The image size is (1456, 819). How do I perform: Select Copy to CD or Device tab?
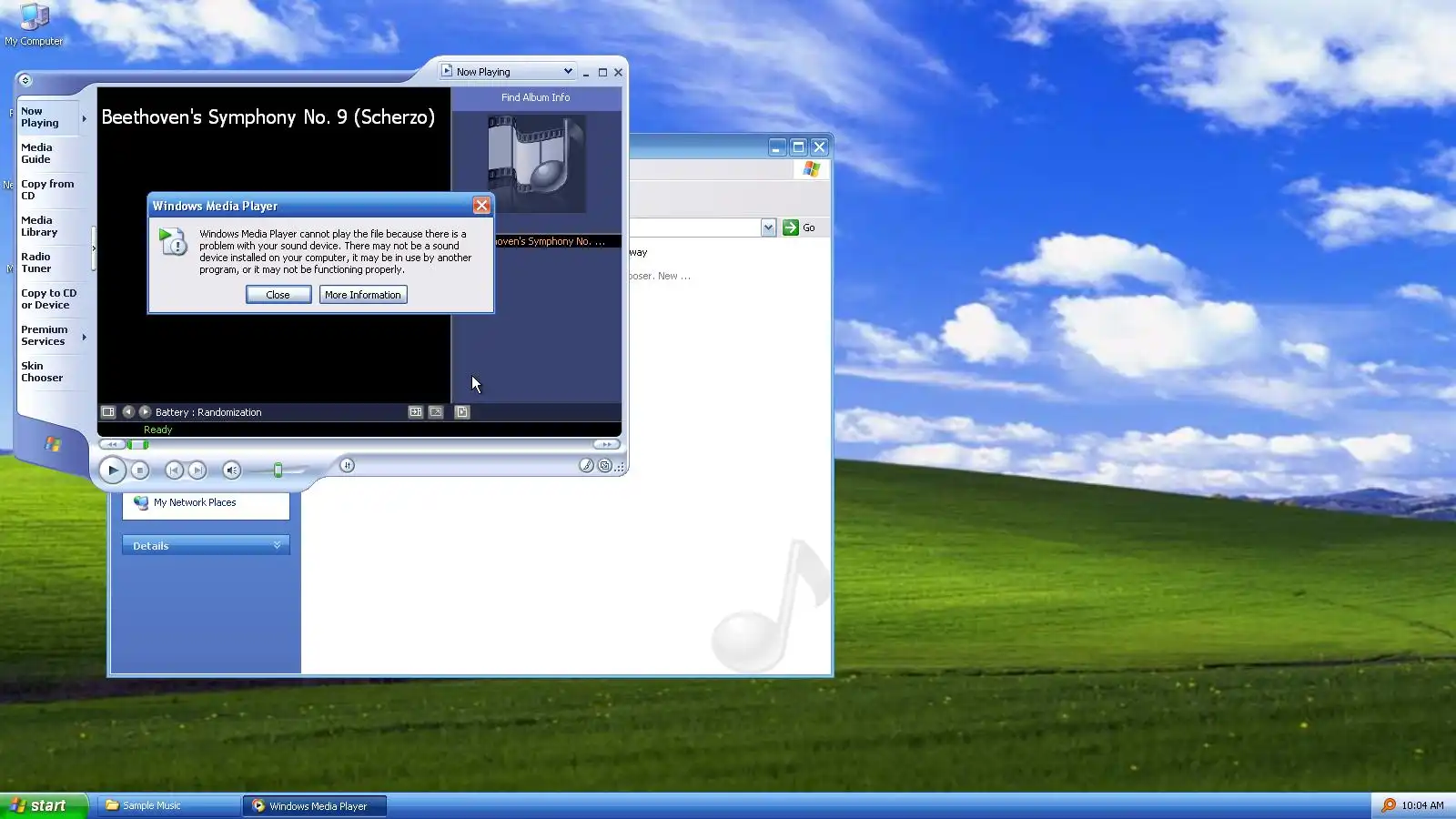[x=49, y=299]
